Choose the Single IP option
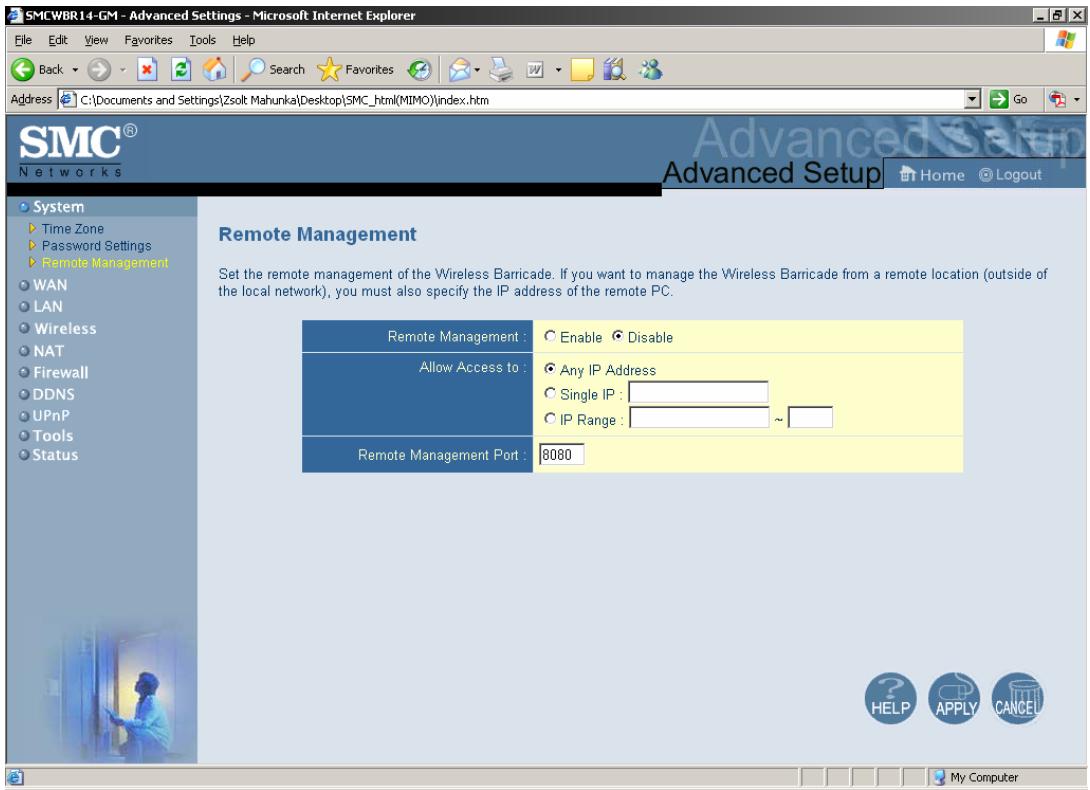This screenshot has height=790, width=1090. pyautogui.click(x=550, y=394)
